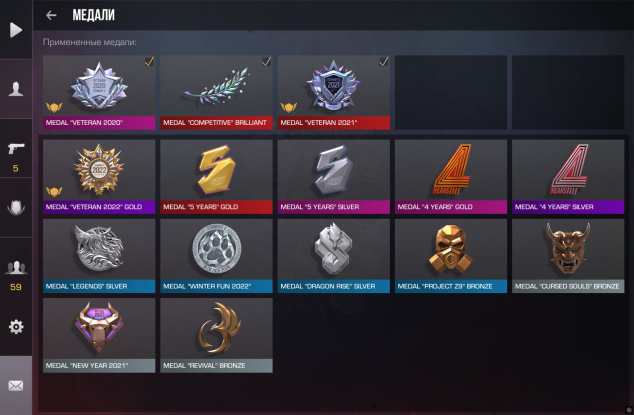Select the New Year 2021 medal
This screenshot has height=415, width=634.
[99, 335]
